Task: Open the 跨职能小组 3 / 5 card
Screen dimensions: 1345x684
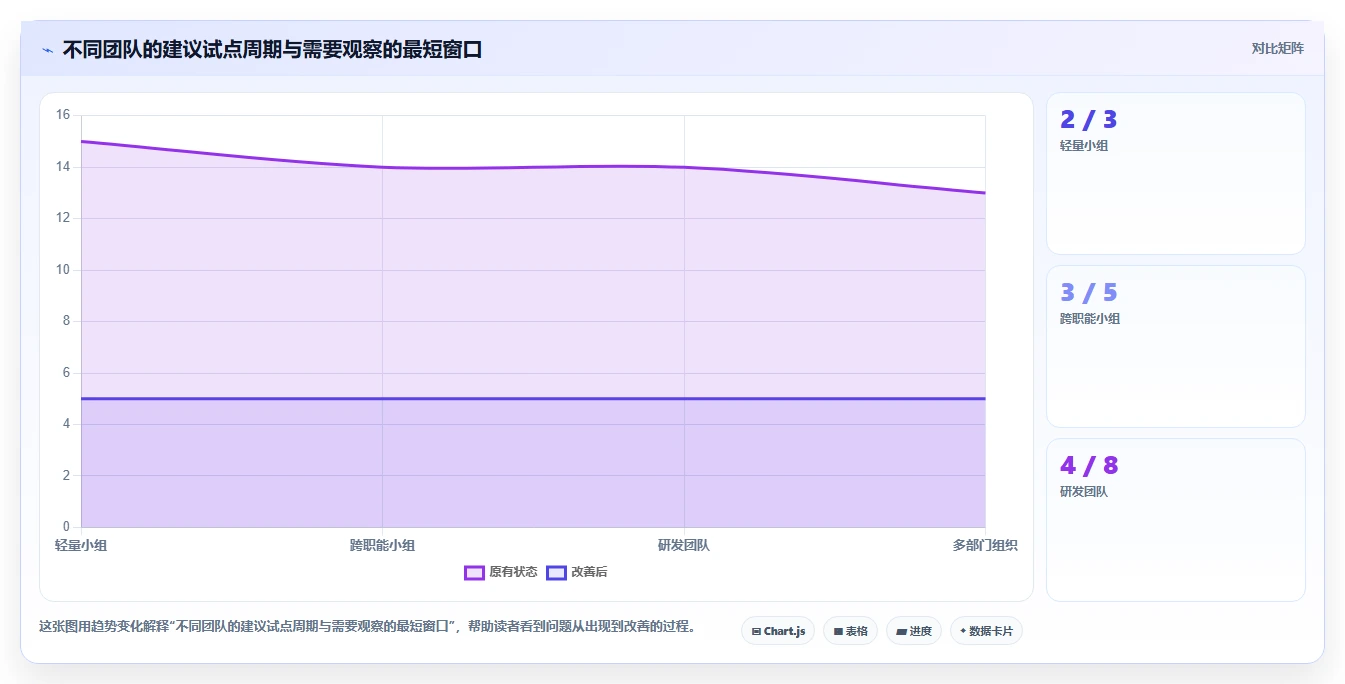Action: 1176,347
